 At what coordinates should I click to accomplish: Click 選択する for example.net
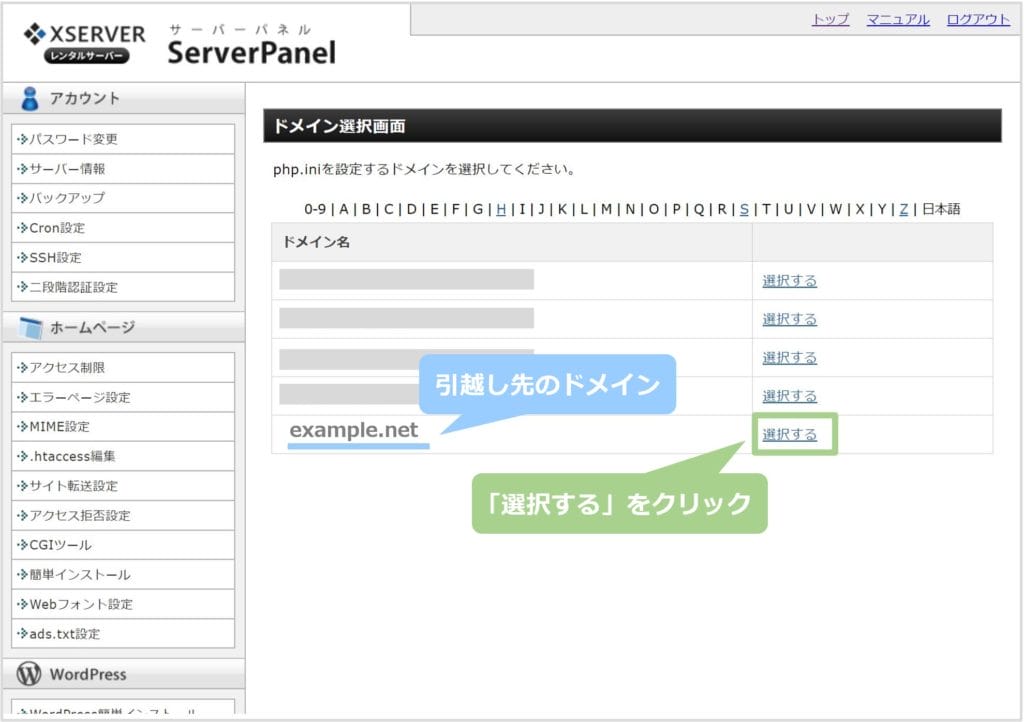point(790,434)
